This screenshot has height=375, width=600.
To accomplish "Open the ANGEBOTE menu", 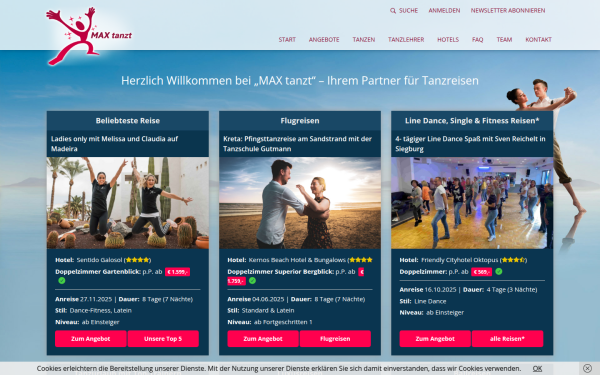I will coord(324,39).
